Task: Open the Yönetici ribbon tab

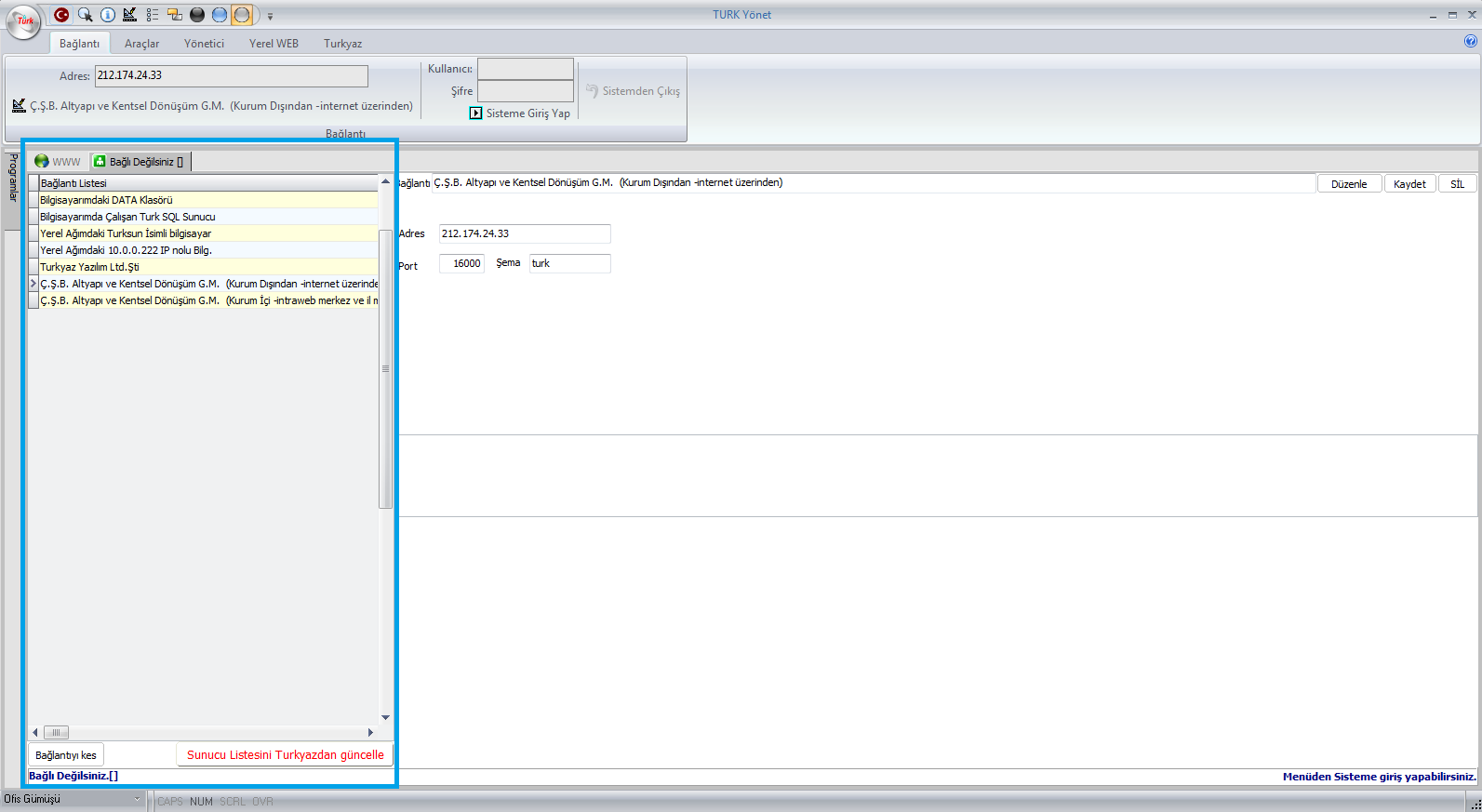Action: click(x=204, y=43)
